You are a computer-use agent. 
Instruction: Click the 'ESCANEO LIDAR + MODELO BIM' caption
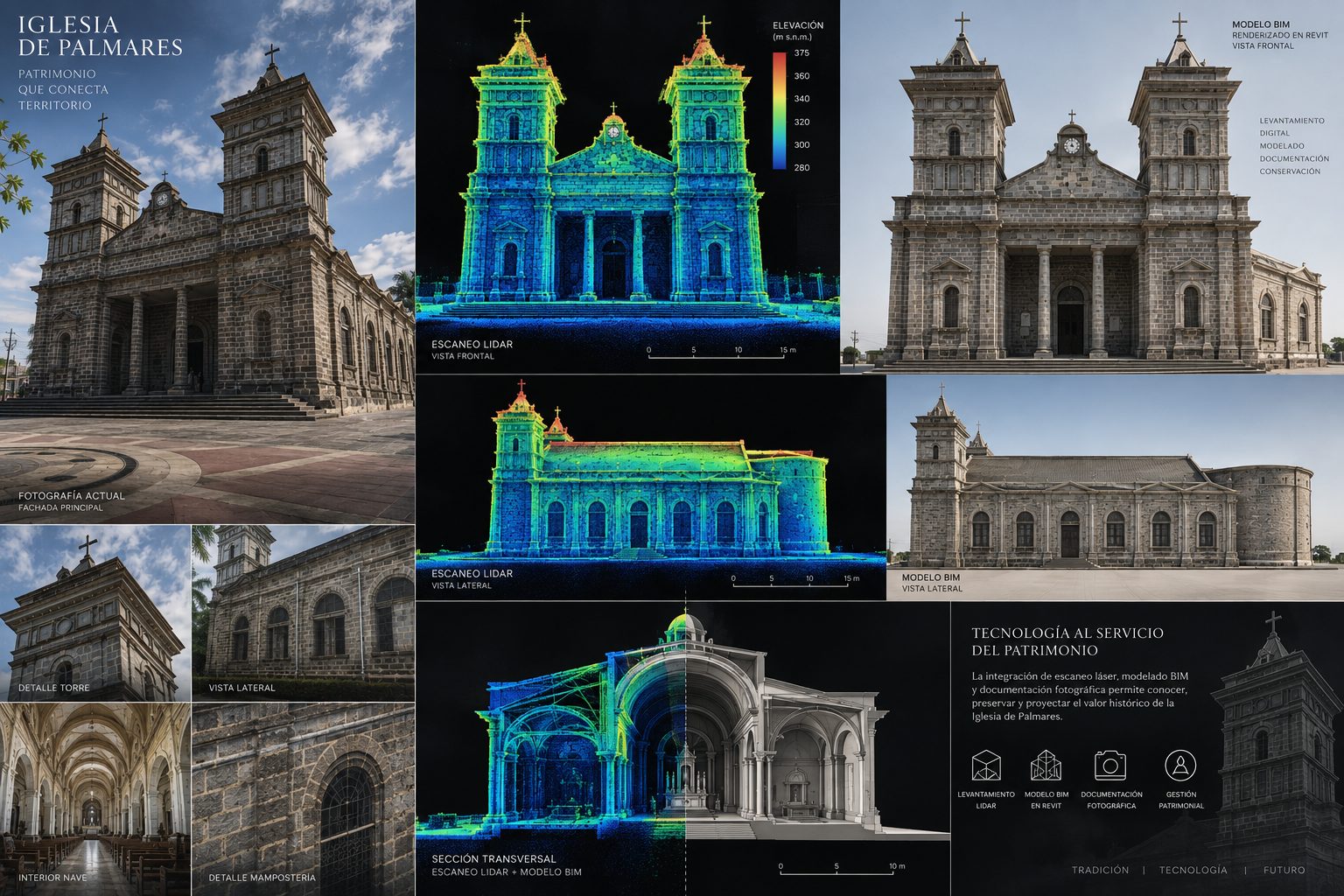click(507, 871)
